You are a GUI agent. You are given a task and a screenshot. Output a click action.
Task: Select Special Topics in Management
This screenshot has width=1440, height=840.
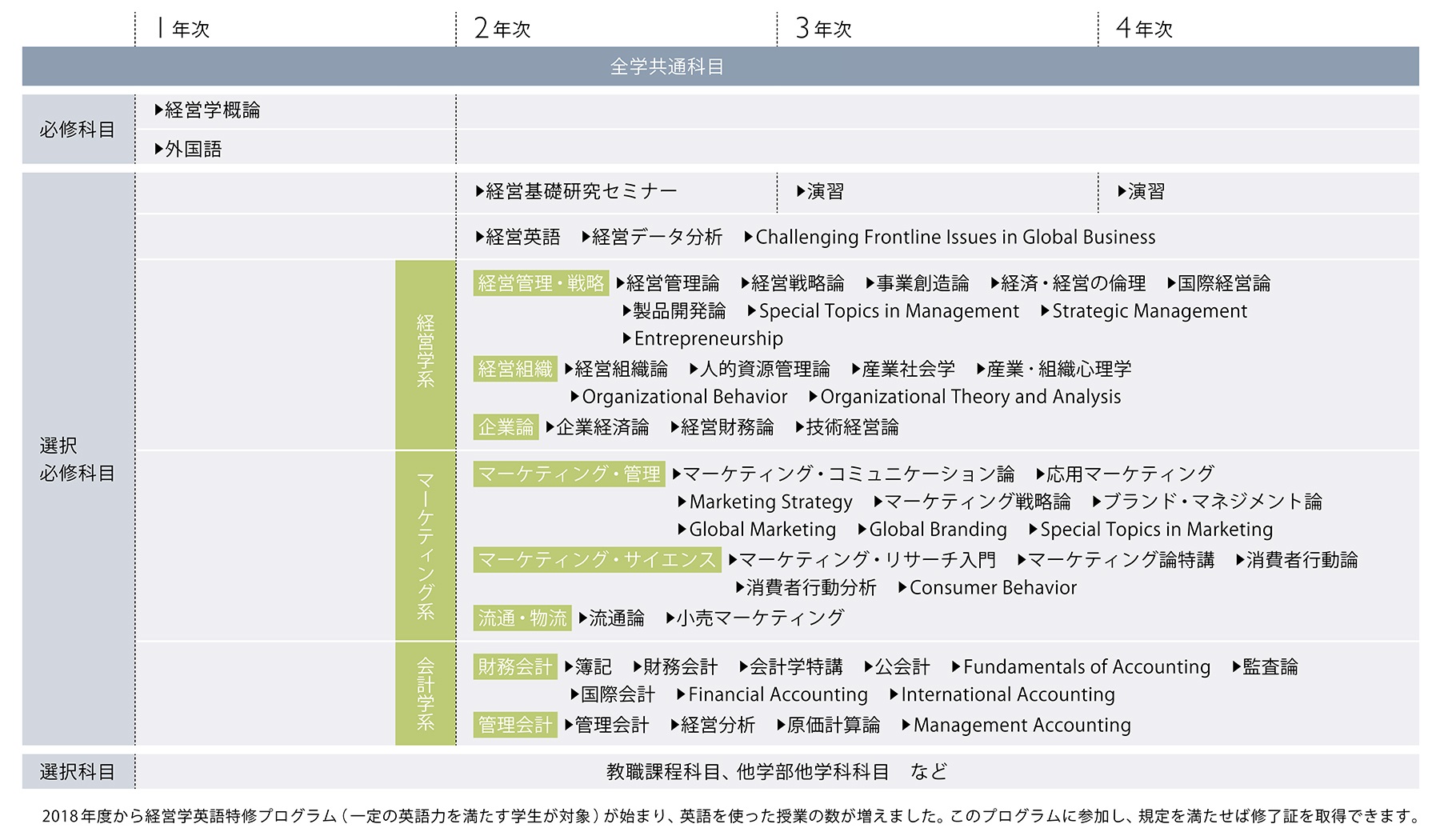883,311
